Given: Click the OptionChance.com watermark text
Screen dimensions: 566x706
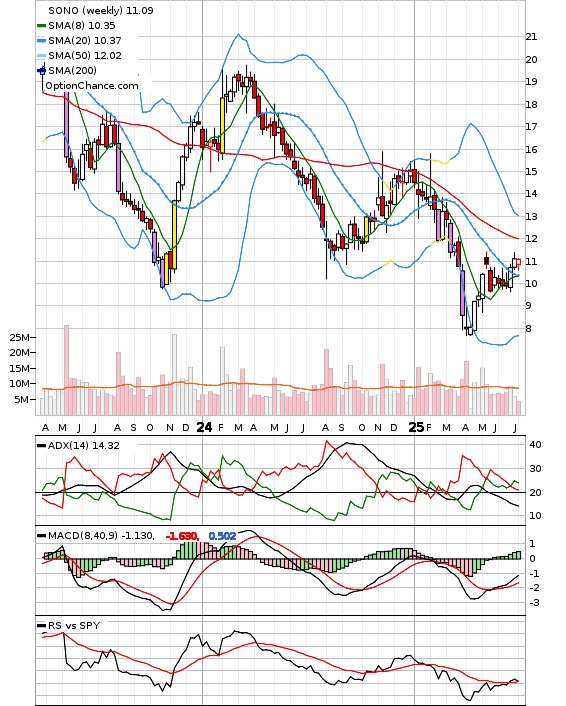Looking at the screenshot, I should tap(92, 86).
